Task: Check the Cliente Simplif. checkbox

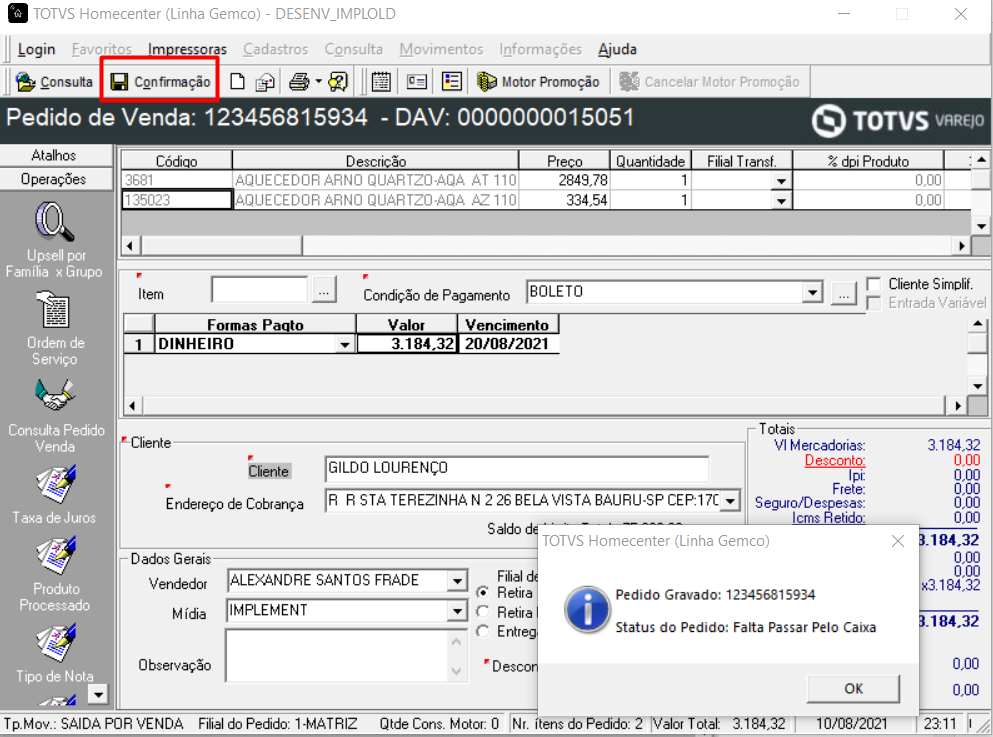Action: 874,284
